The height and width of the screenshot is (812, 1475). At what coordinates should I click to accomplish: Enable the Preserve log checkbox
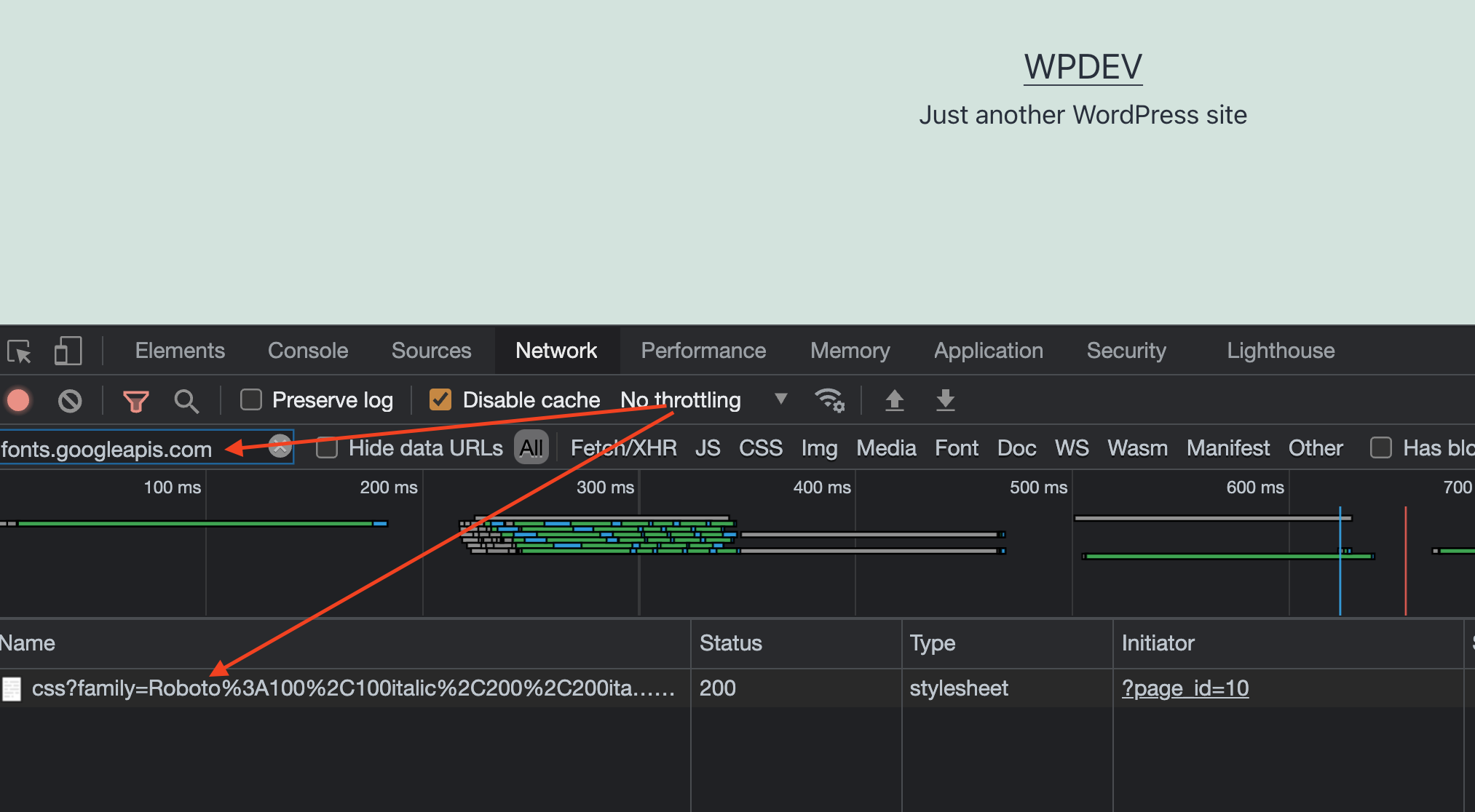[x=251, y=399]
